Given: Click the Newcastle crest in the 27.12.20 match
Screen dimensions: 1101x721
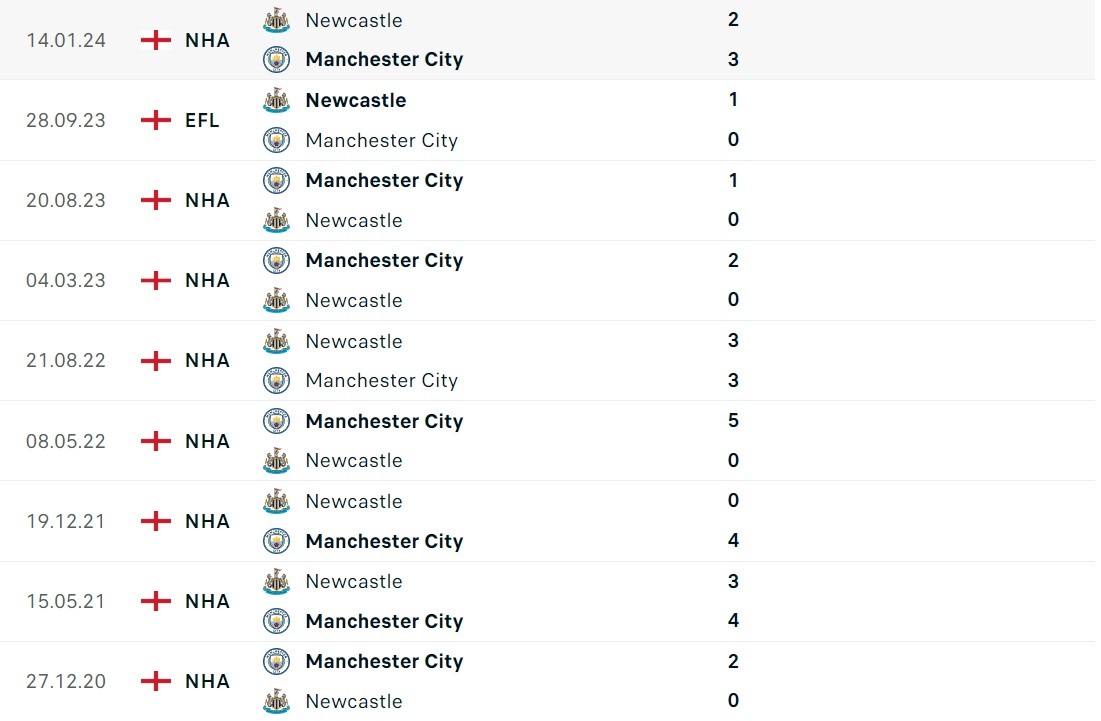Looking at the screenshot, I should pos(276,701).
